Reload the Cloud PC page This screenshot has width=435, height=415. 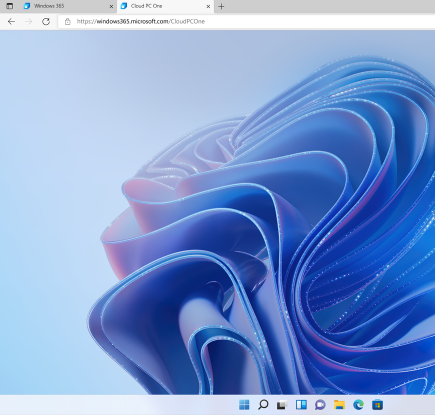(x=46, y=22)
